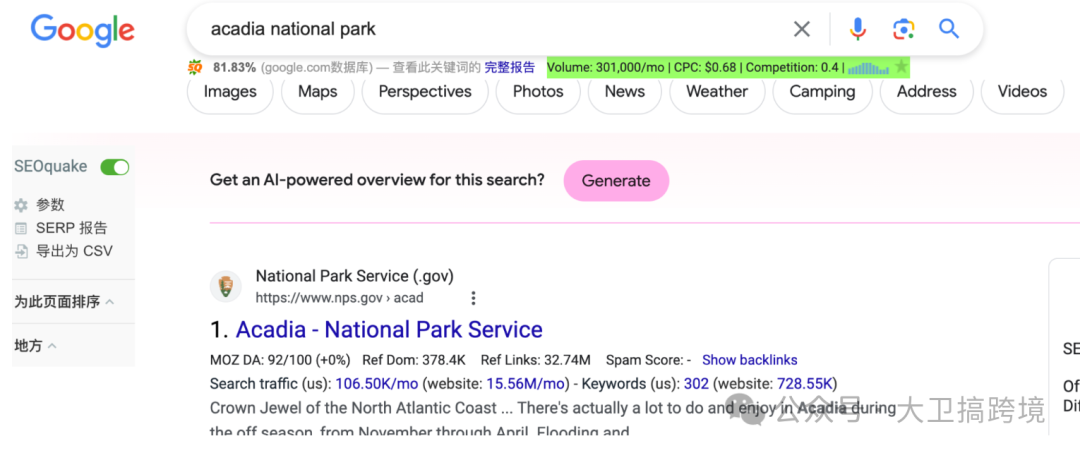The width and height of the screenshot is (1080, 453).
Task: Click the Google logo
Action: 82,30
